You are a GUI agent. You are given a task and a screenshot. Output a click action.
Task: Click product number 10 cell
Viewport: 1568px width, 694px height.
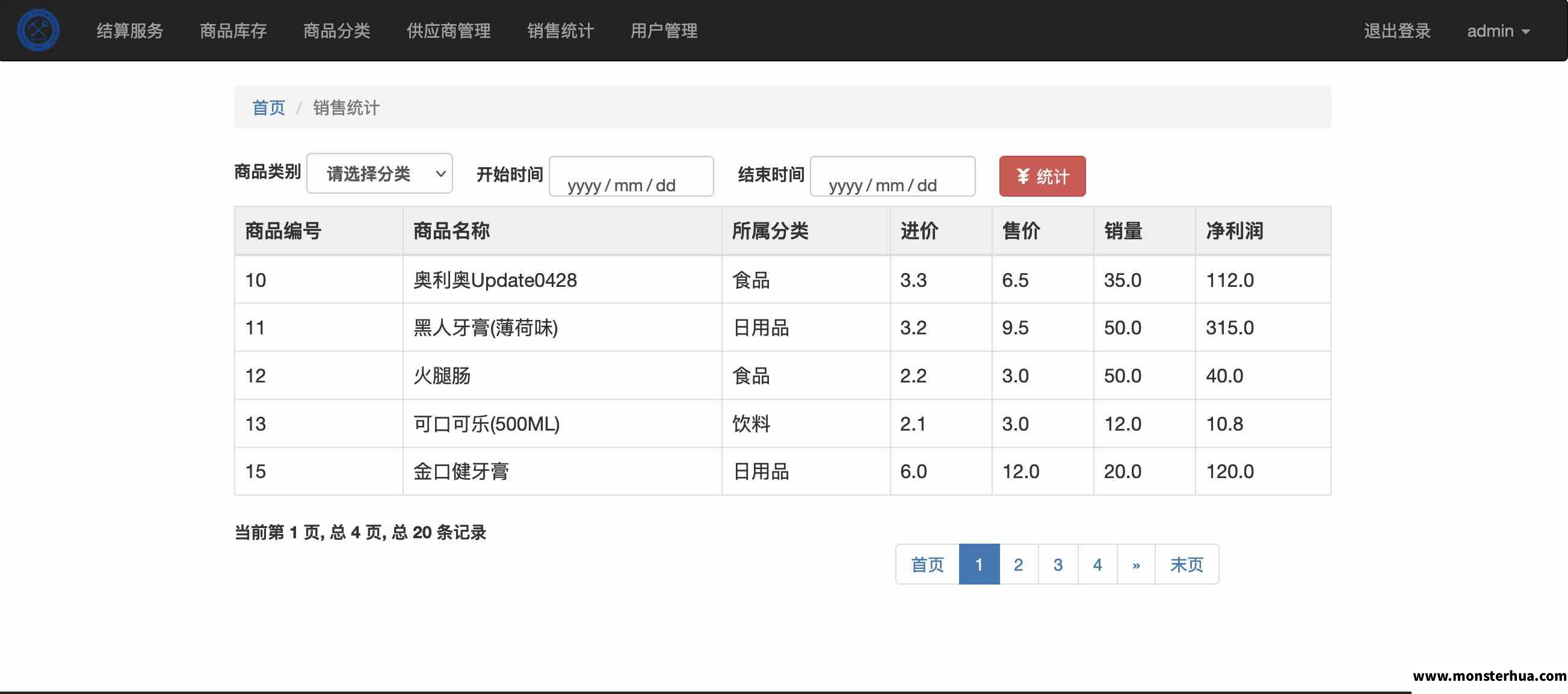point(318,280)
